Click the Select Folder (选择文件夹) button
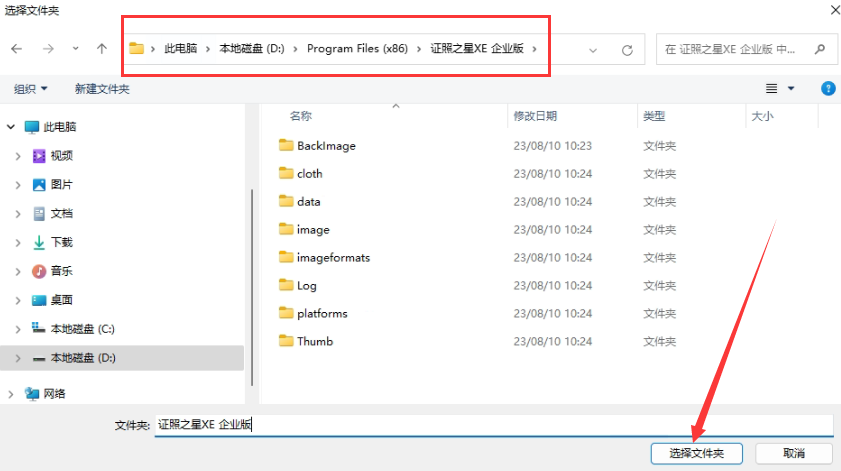 tap(695, 453)
